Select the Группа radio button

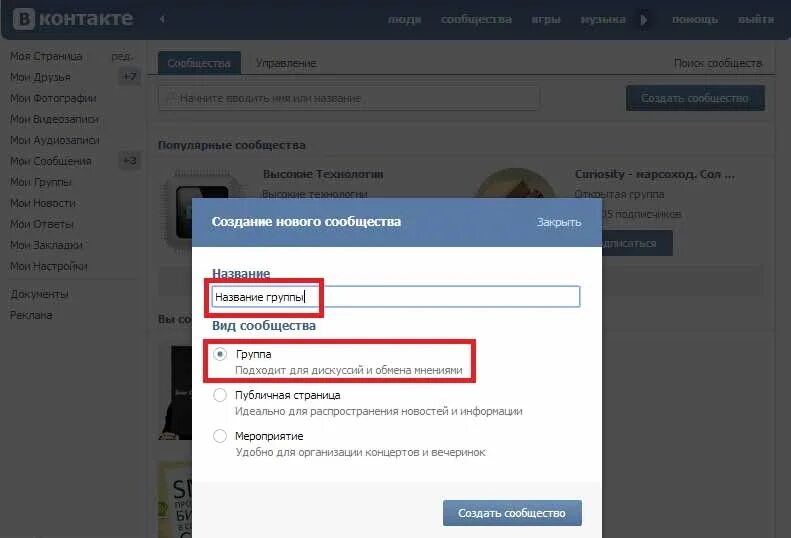click(x=219, y=354)
